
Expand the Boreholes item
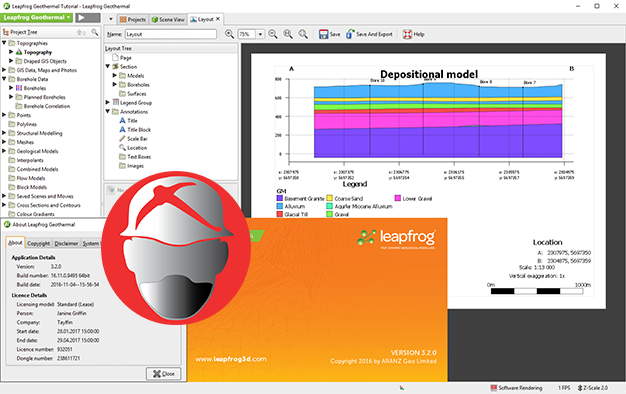point(11,88)
